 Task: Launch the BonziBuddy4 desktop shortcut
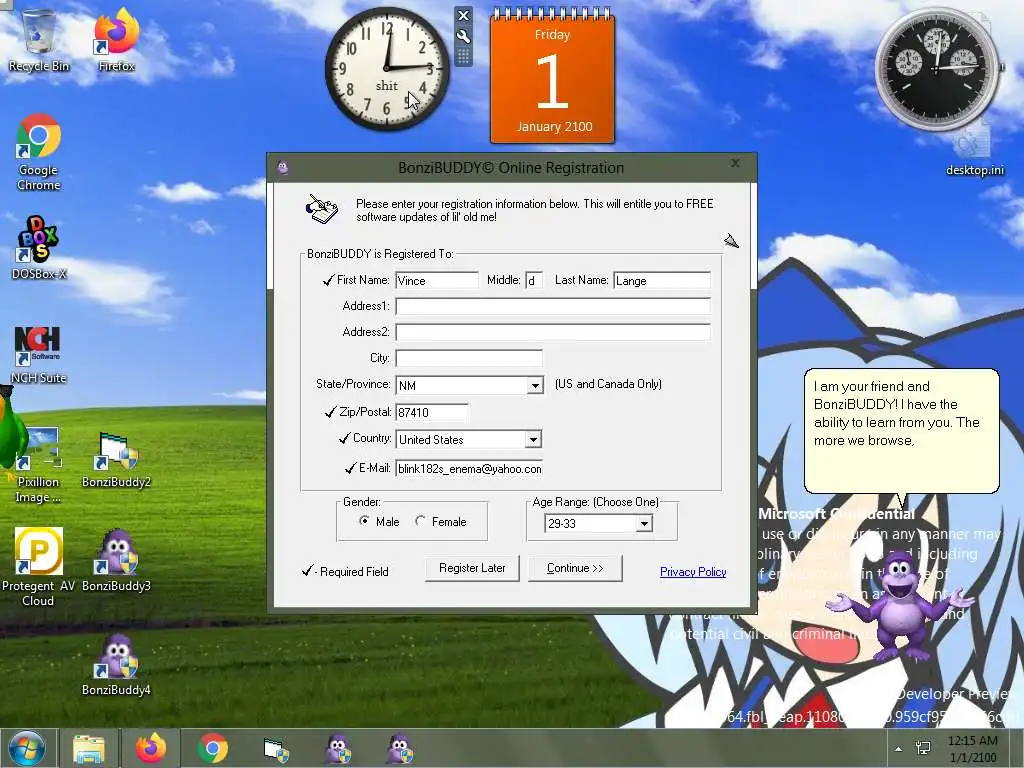116,664
